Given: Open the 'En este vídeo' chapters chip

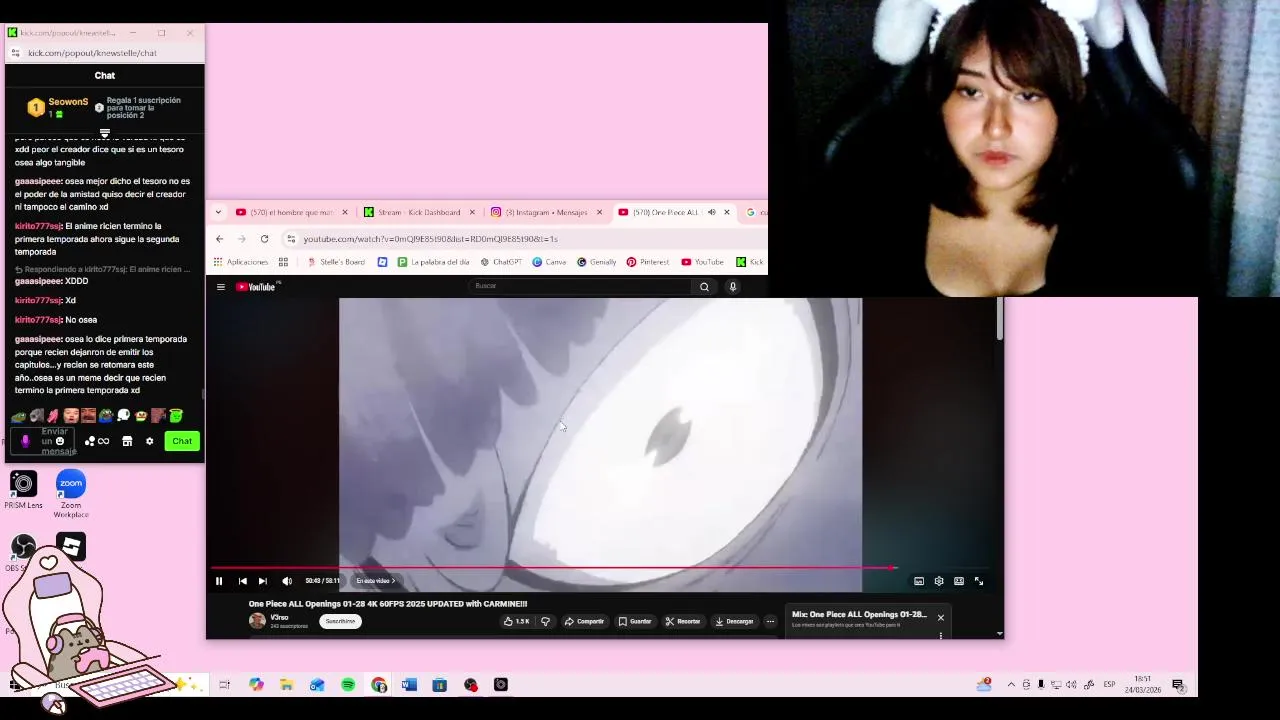Looking at the screenshot, I should pyautogui.click(x=375, y=581).
